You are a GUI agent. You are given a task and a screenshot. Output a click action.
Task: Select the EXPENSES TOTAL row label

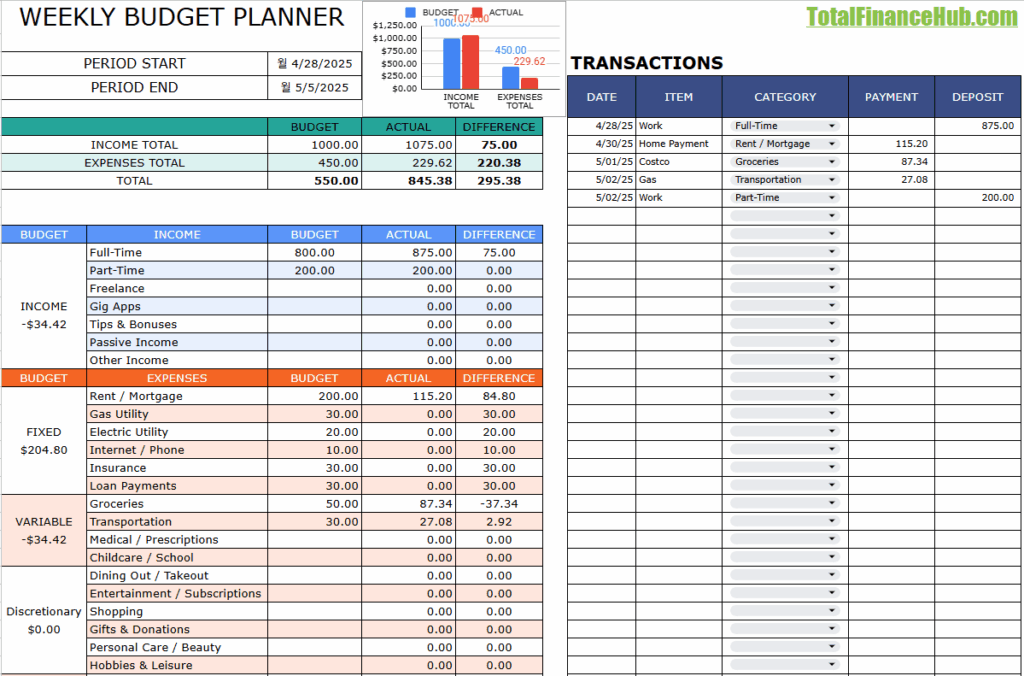pyautogui.click(x=135, y=163)
